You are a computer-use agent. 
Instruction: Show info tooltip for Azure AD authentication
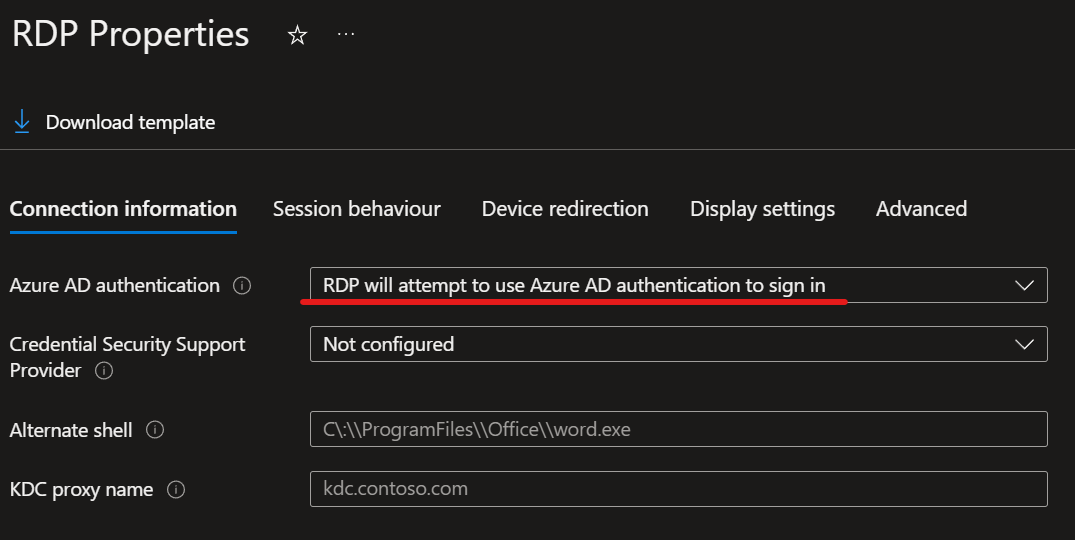point(242,285)
